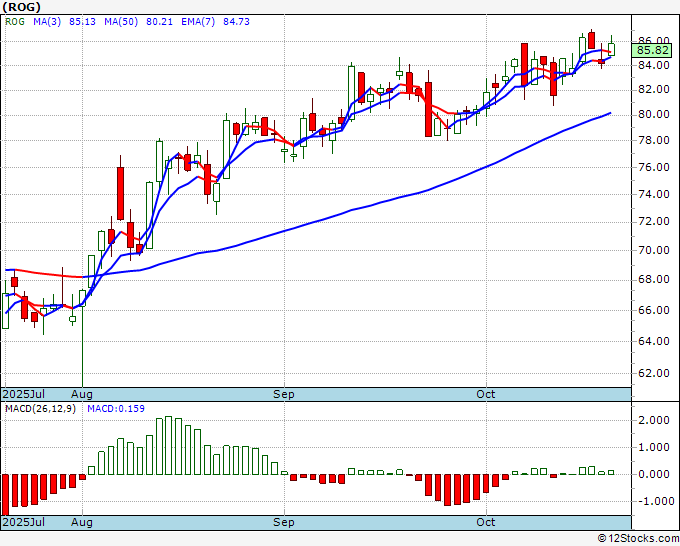The width and height of the screenshot is (680, 546).
Task: Click the Aug label on price chart axis
Action: [x=82, y=394]
